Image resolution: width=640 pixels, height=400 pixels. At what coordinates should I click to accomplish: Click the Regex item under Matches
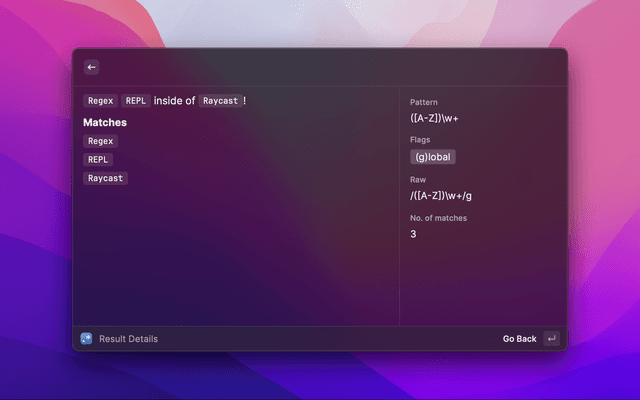(101, 141)
